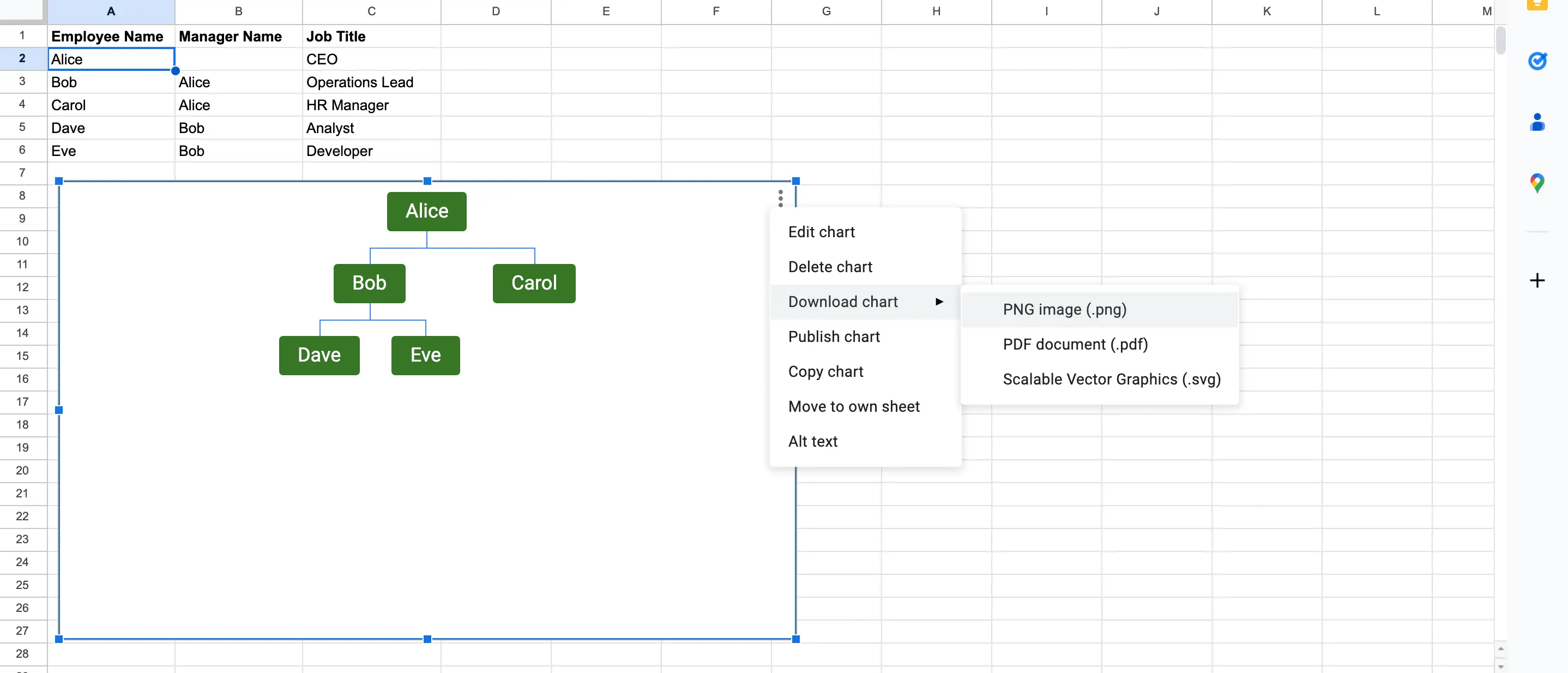The image size is (1568, 673).
Task: Select Copy chart menu entry
Action: [x=866, y=371]
